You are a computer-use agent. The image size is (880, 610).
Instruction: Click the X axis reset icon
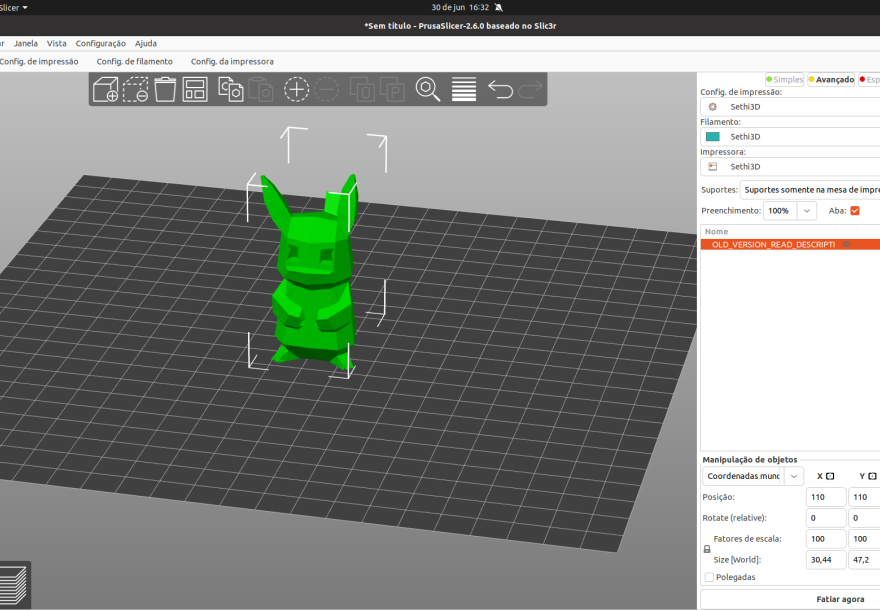click(830, 476)
